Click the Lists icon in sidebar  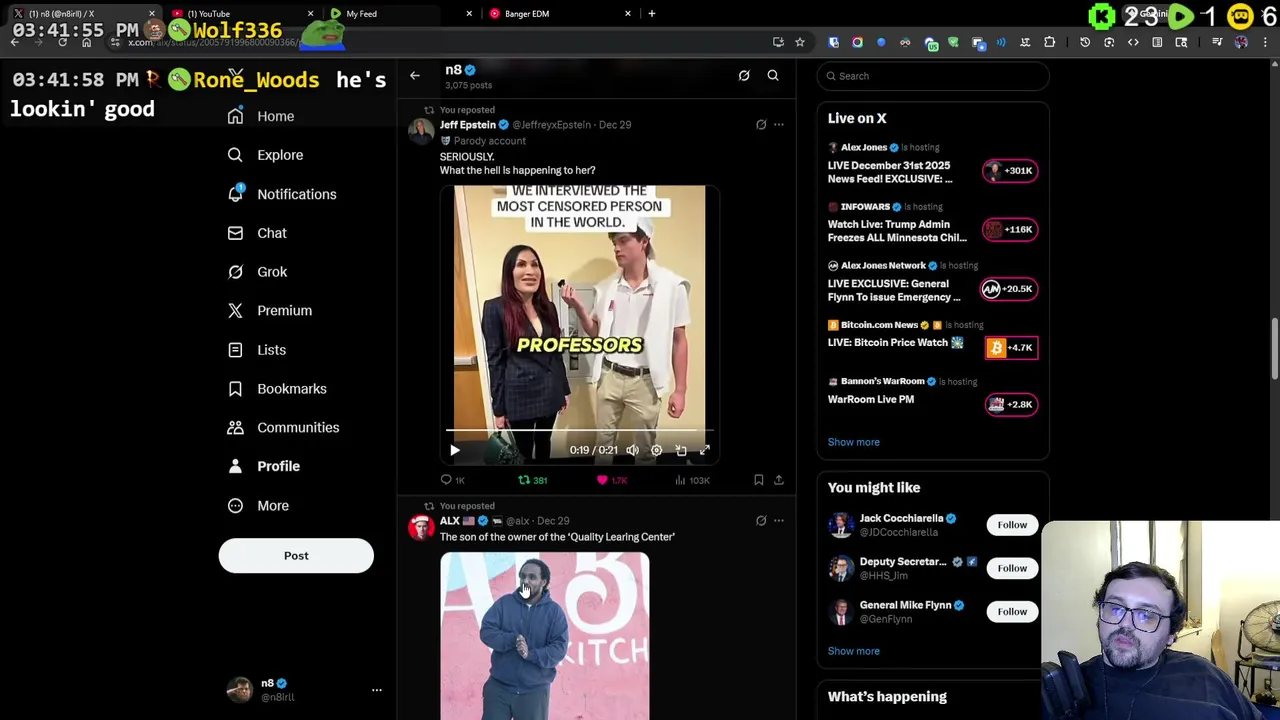[235, 350]
